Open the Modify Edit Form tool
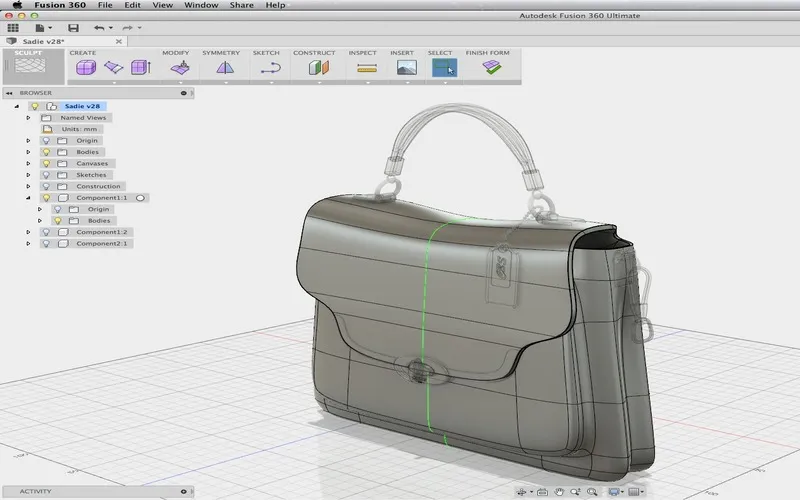The width and height of the screenshot is (800, 500). click(x=180, y=67)
